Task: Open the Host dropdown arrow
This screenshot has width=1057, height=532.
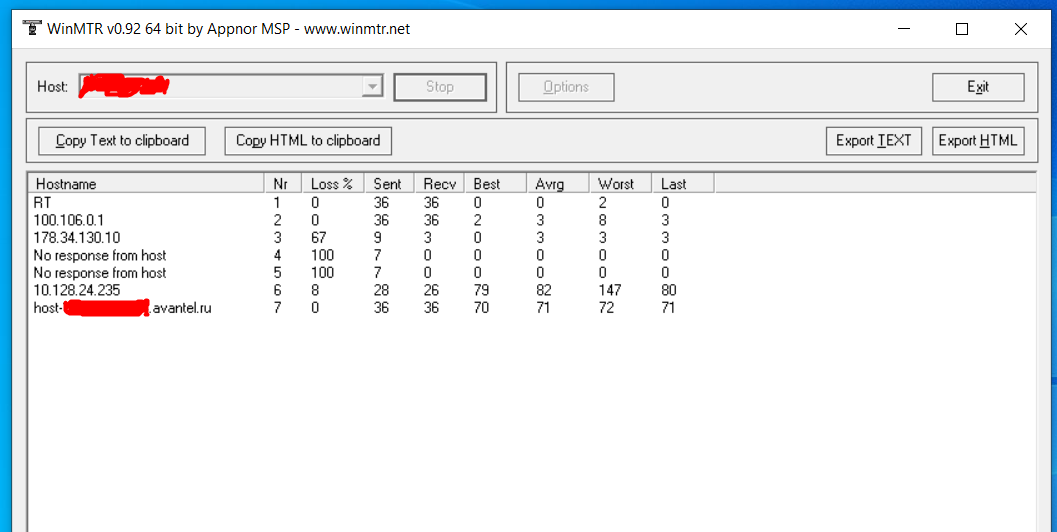Action: coord(372,87)
